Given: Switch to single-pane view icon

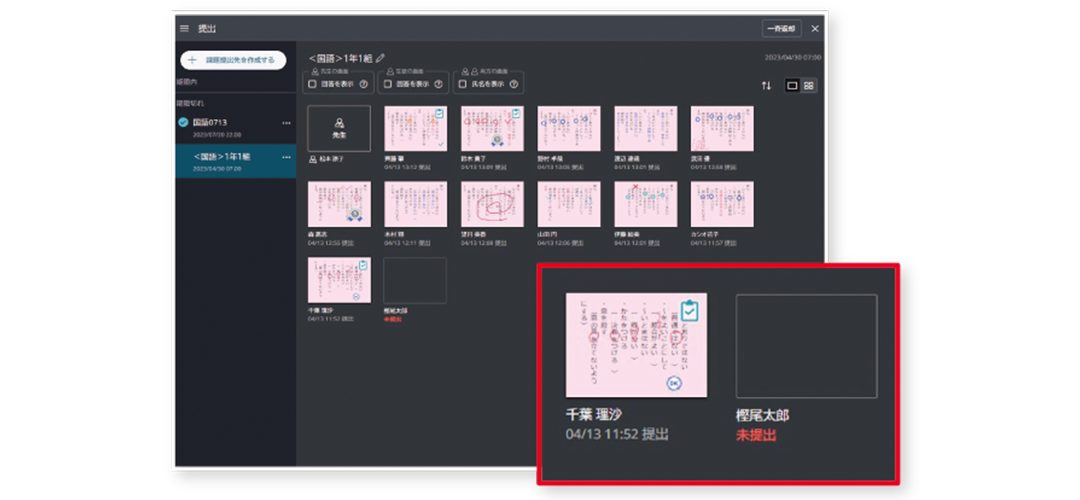Looking at the screenshot, I should (792, 86).
